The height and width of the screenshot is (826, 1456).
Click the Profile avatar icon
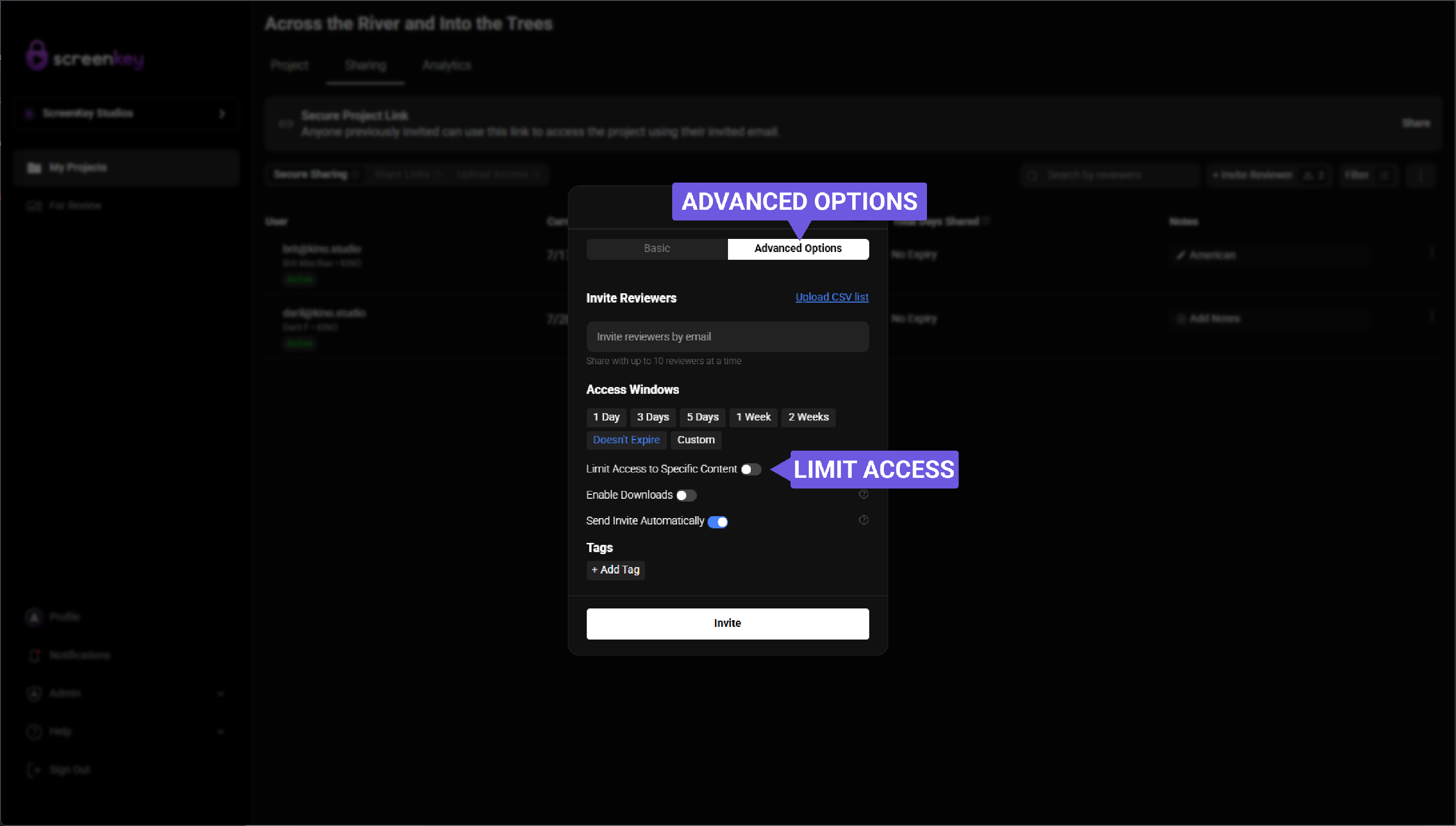tap(34, 617)
